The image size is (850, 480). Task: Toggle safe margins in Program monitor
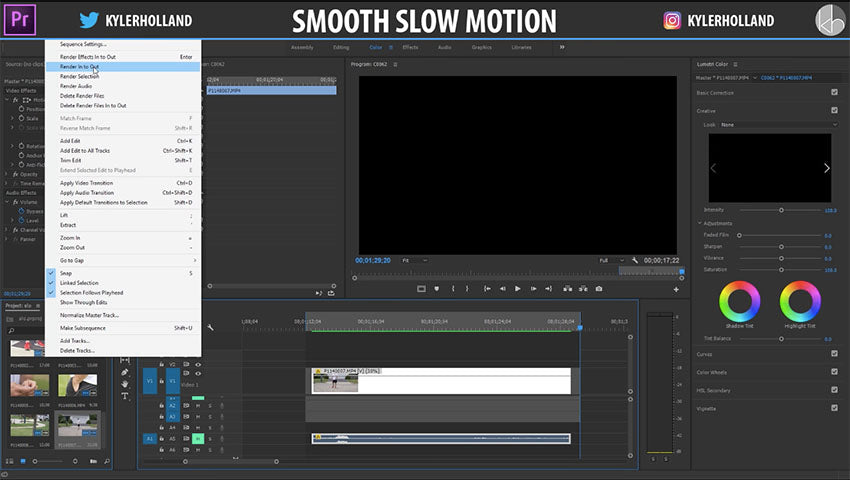click(421, 289)
